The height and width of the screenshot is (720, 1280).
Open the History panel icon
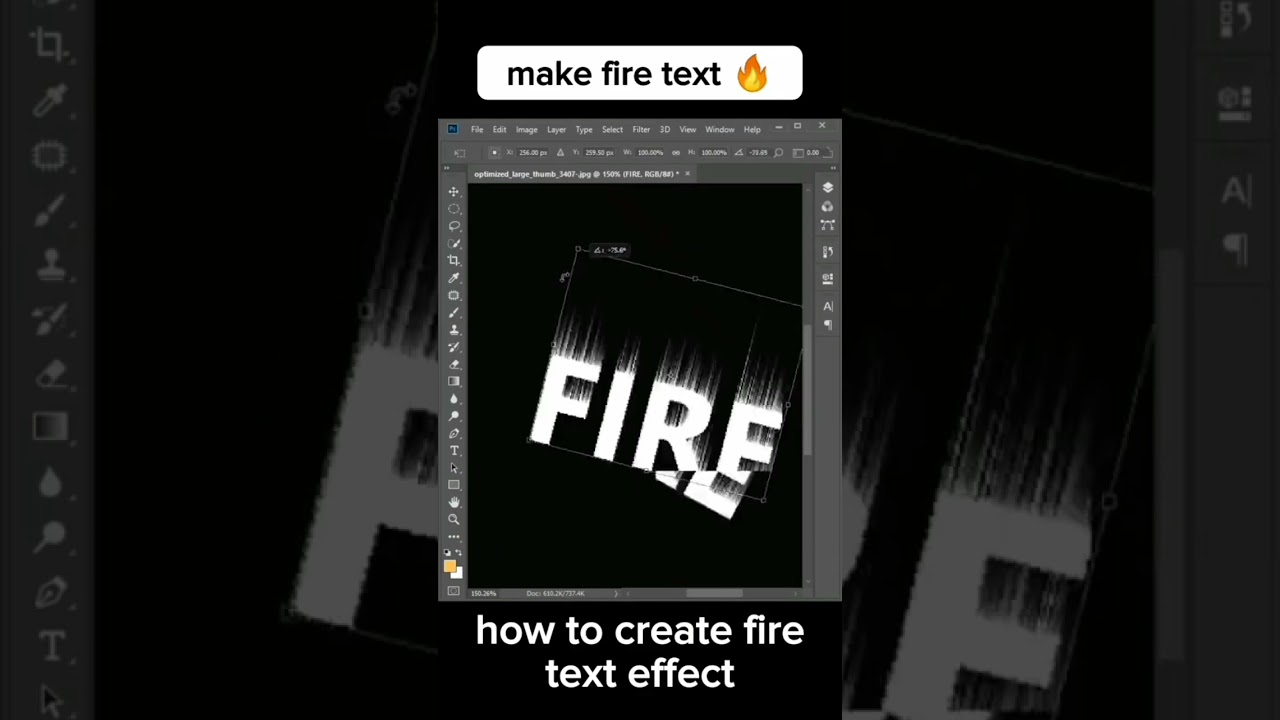pyautogui.click(x=827, y=252)
